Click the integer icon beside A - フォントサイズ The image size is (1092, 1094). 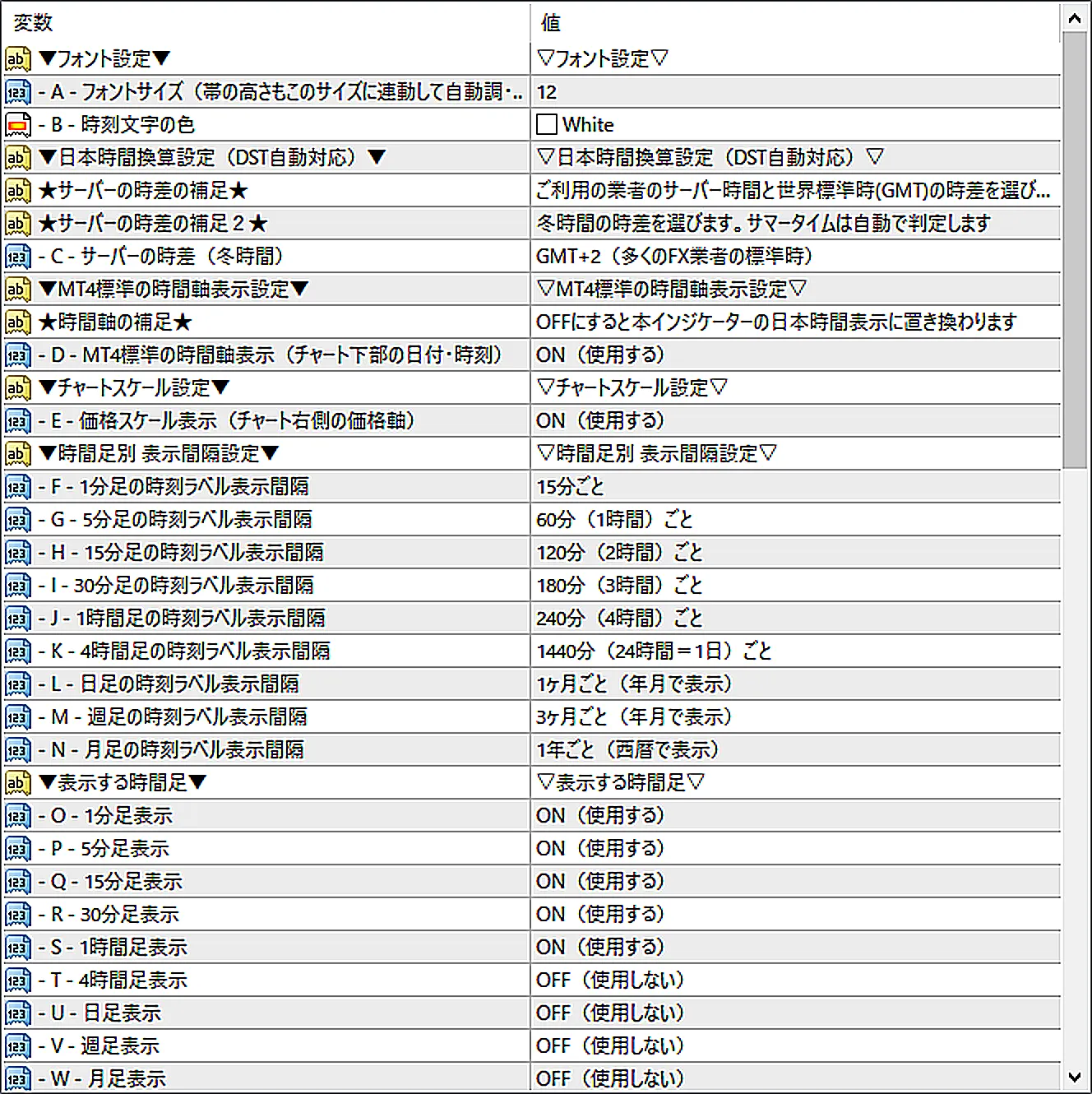[x=18, y=92]
